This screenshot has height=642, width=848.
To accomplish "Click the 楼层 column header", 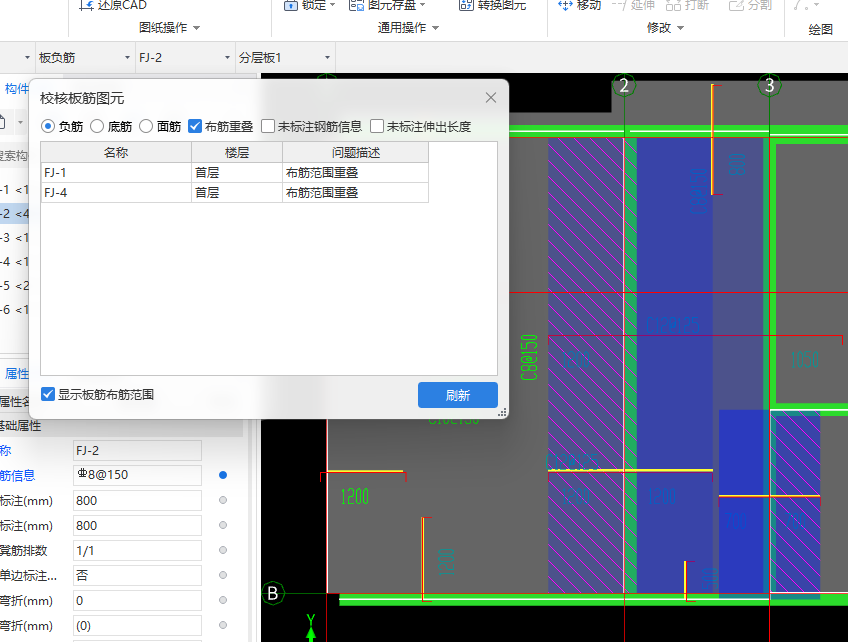I will [x=237, y=153].
